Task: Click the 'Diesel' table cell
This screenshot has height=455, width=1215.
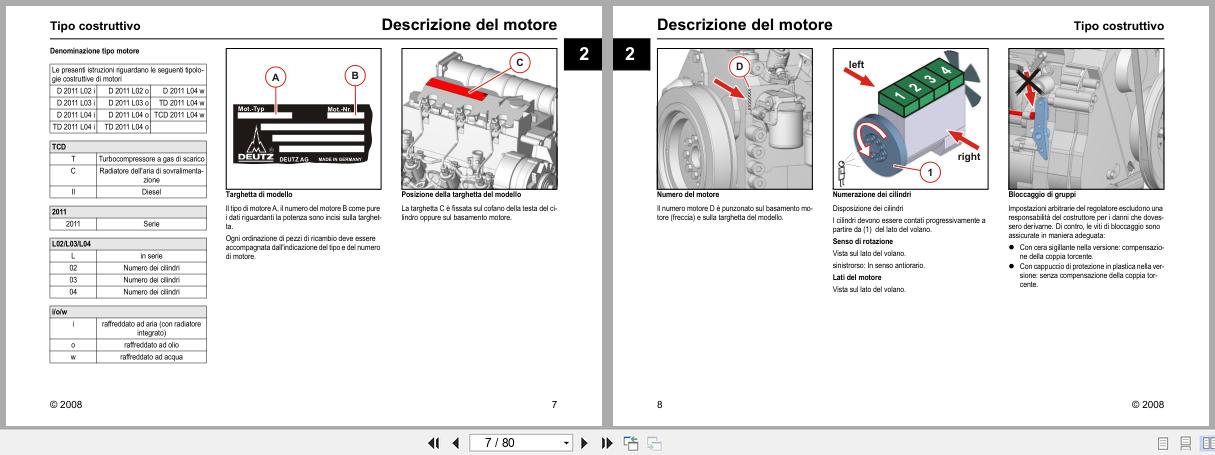Action: (x=150, y=190)
